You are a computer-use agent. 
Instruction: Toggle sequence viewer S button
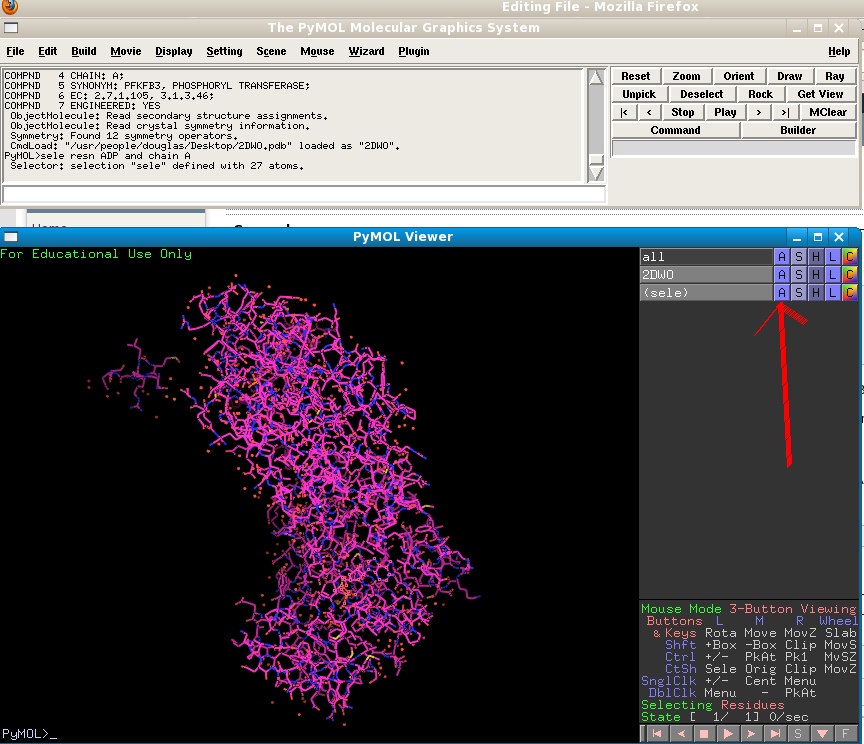[798, 734]
